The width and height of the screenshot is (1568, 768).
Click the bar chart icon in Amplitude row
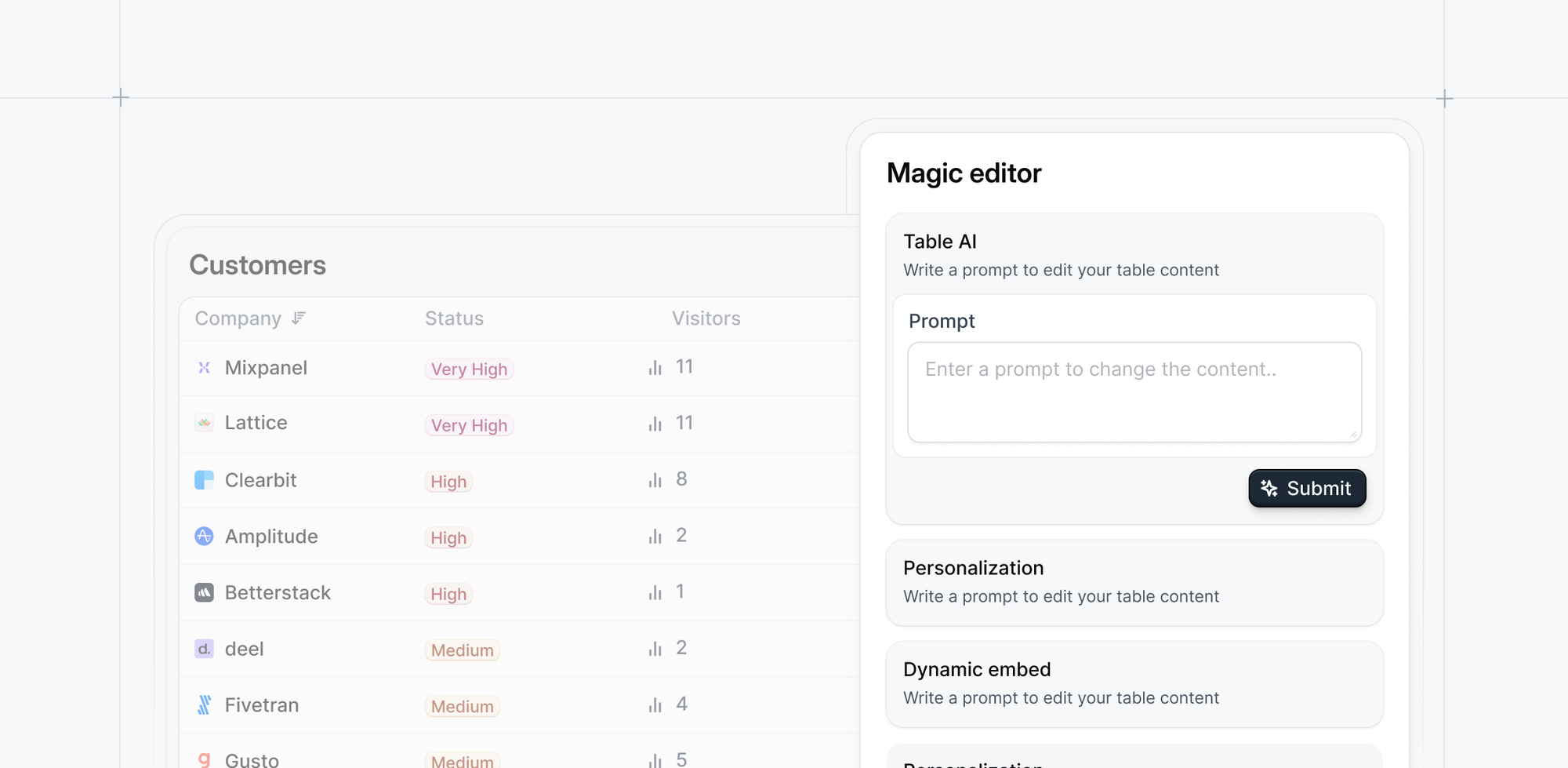(655, 537)
